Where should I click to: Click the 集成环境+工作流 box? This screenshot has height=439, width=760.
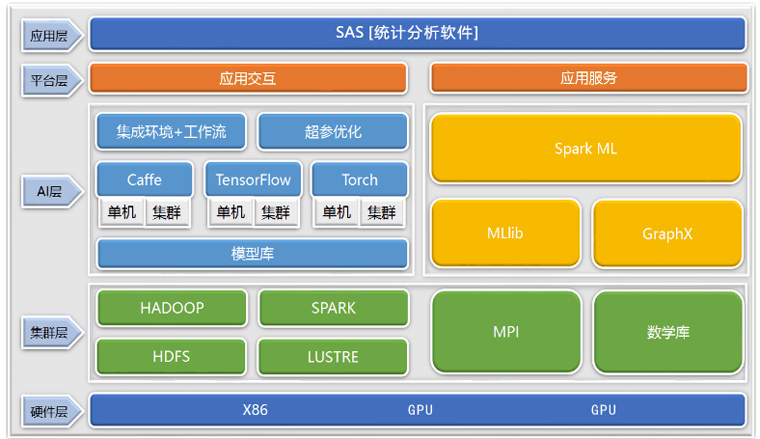pos(171,131)
